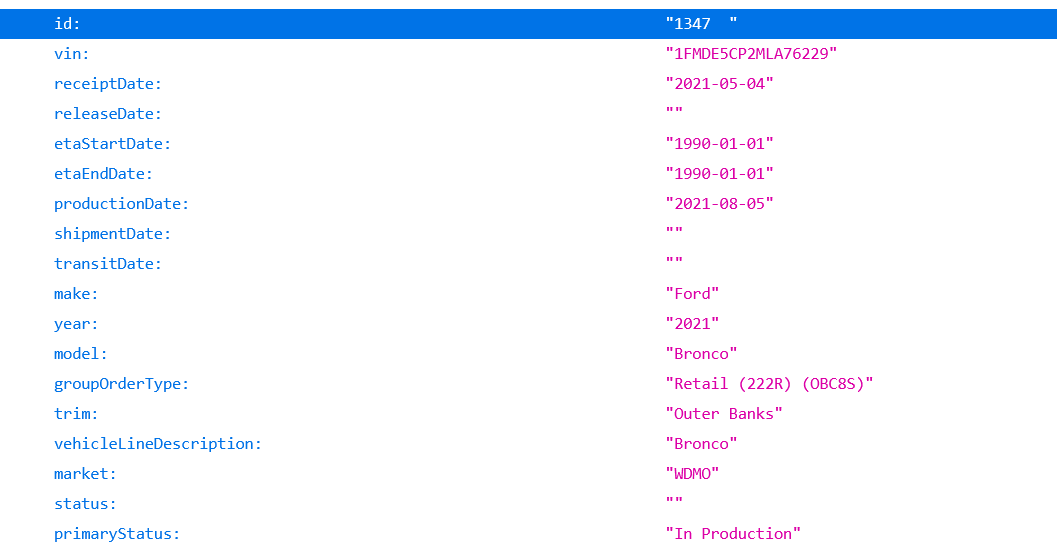The image size is (1057, 555).
Task: Select the receiptDate value "2021-05-04"
Action: [719, 84]
